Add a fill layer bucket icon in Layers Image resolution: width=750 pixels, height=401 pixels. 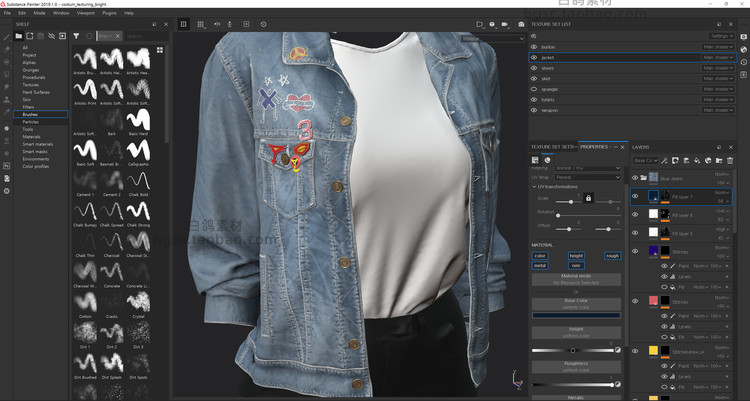click(x=697, y=160)
